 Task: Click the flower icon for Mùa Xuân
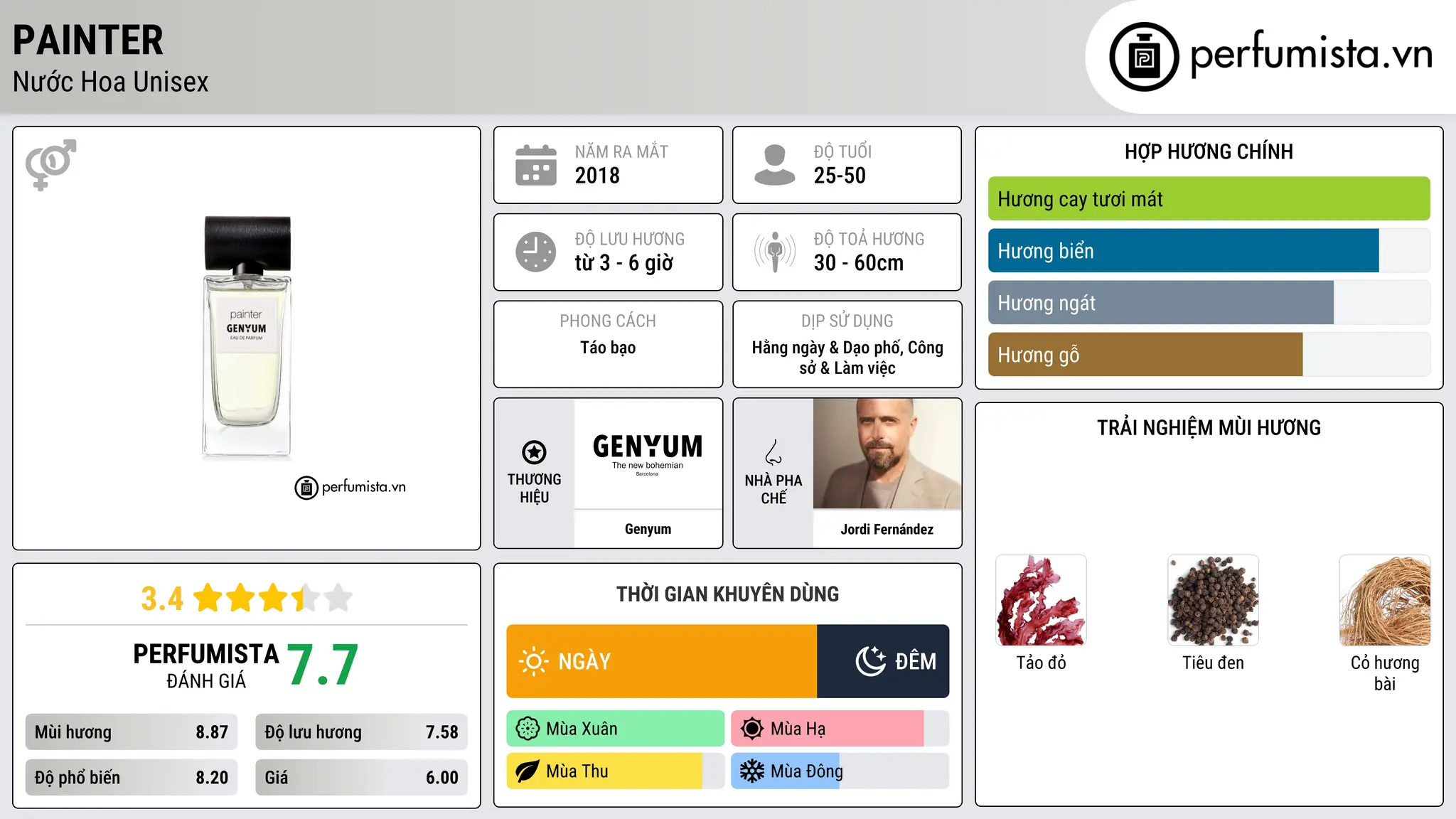(x=528, y=729)
